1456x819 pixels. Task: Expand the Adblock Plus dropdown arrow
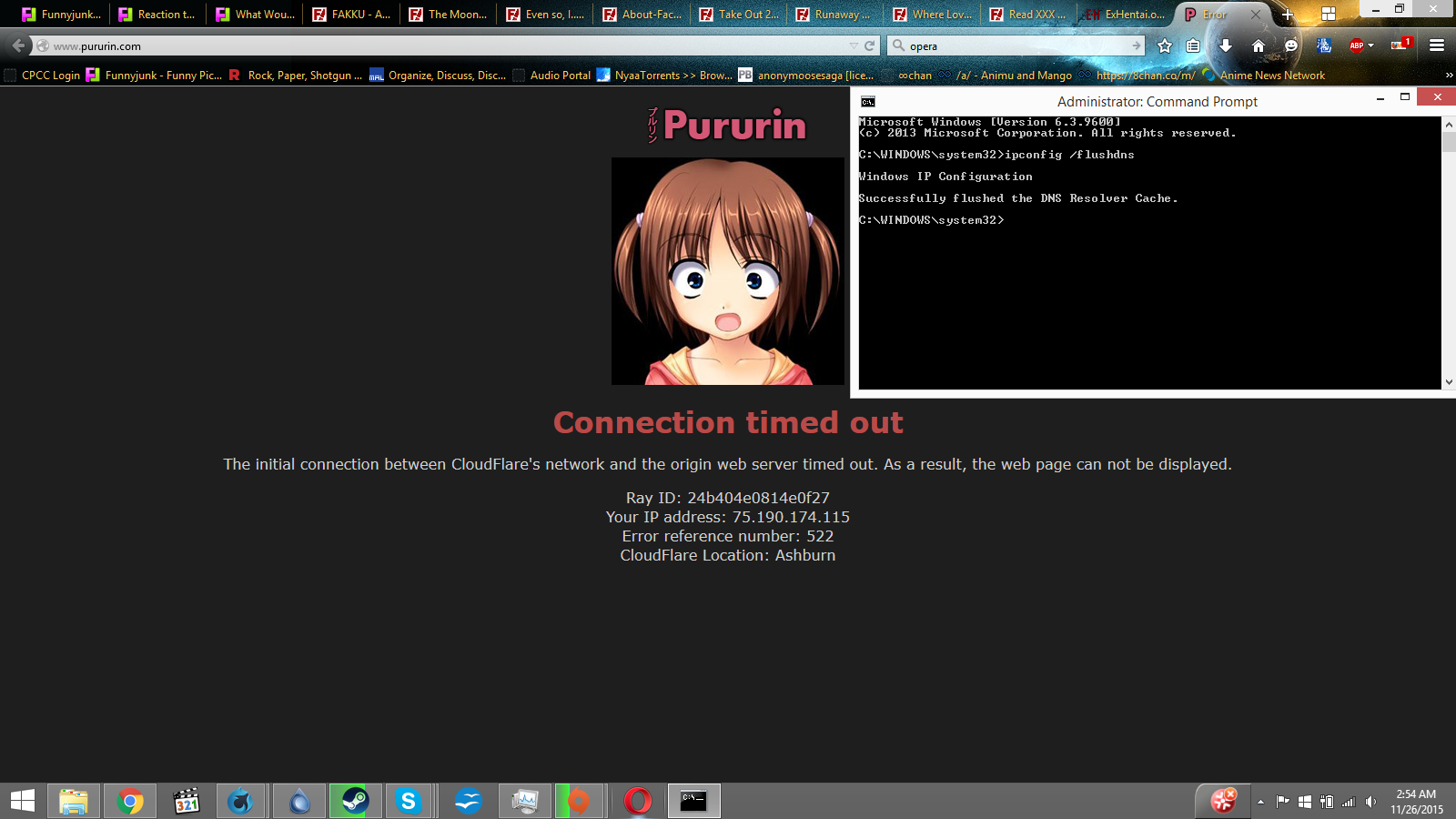(x=1371, y=45)
